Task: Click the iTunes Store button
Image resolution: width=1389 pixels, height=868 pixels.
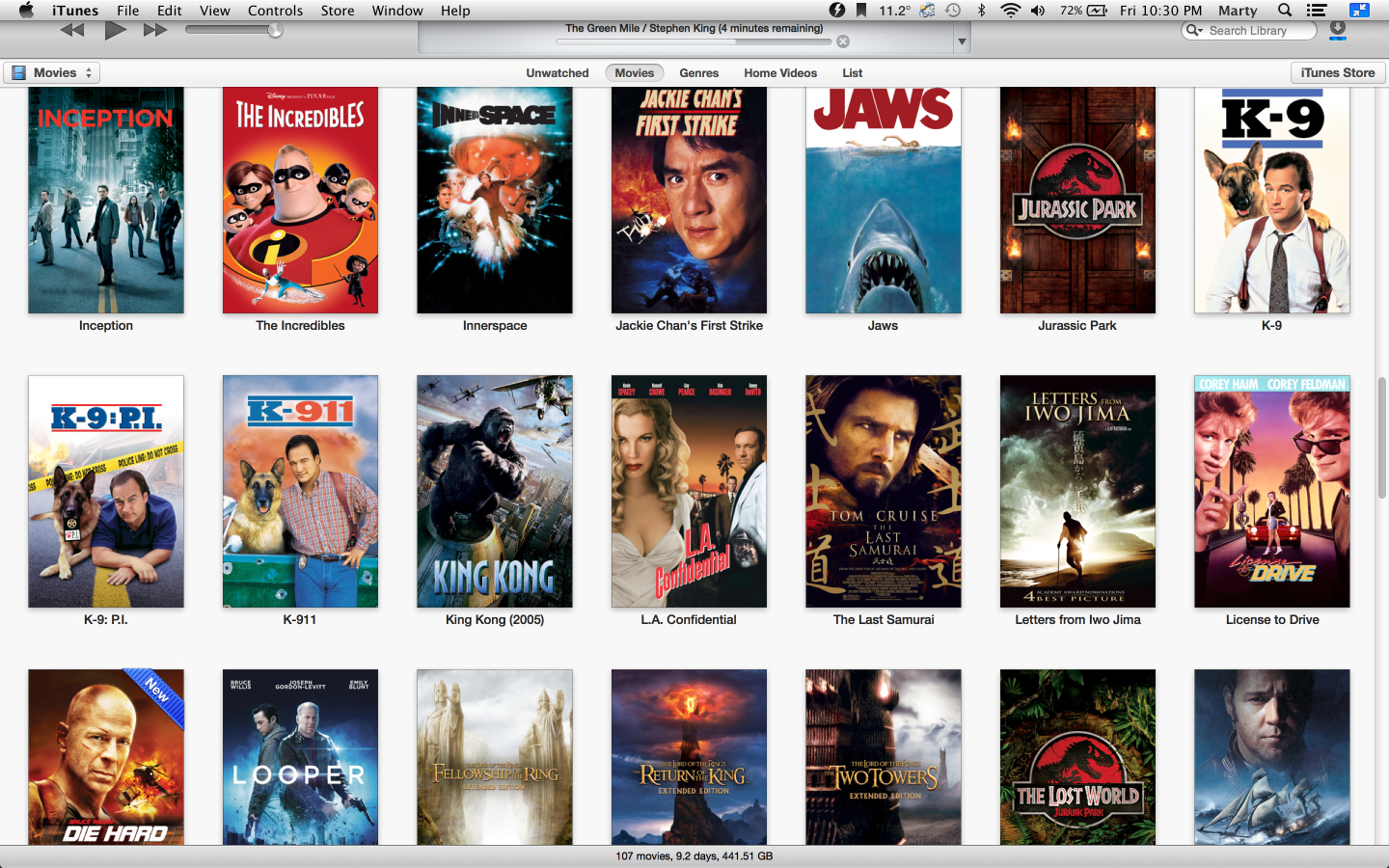Action: pos(1338,73)
